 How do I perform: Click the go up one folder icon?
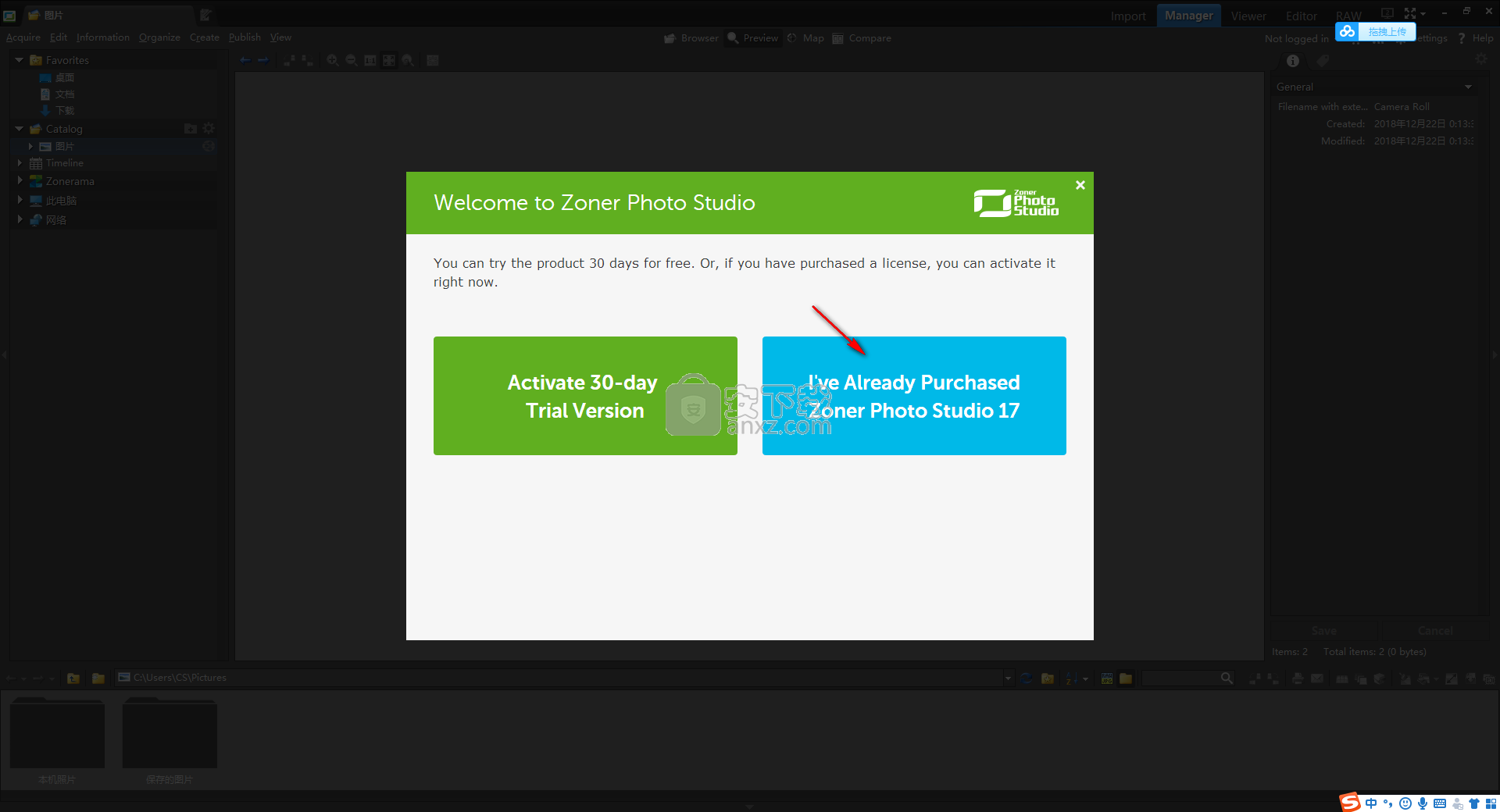[73, 678]
